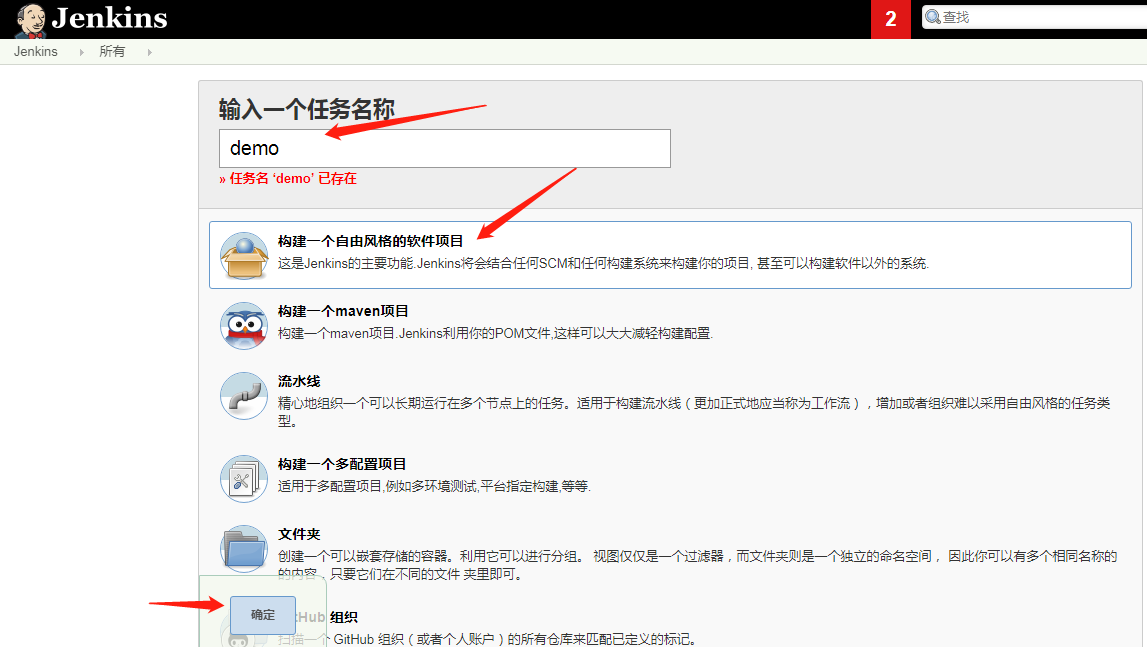Click the 确定 confirm button
This screenshot has width=1147, height=647.
[263, 615]
